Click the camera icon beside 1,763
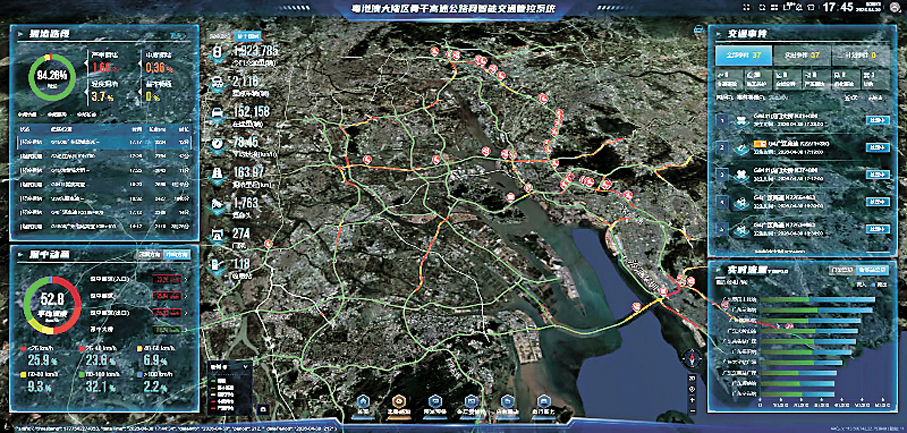 click(216, 203)
